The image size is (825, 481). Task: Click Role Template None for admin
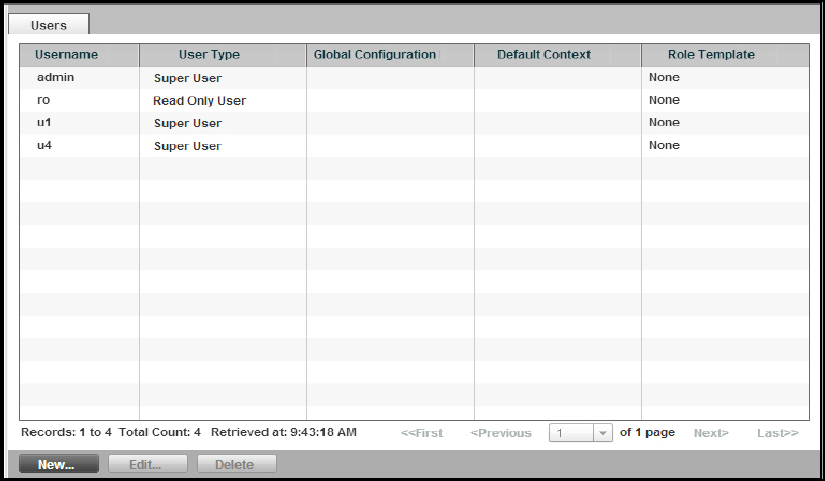click(664, 78)
